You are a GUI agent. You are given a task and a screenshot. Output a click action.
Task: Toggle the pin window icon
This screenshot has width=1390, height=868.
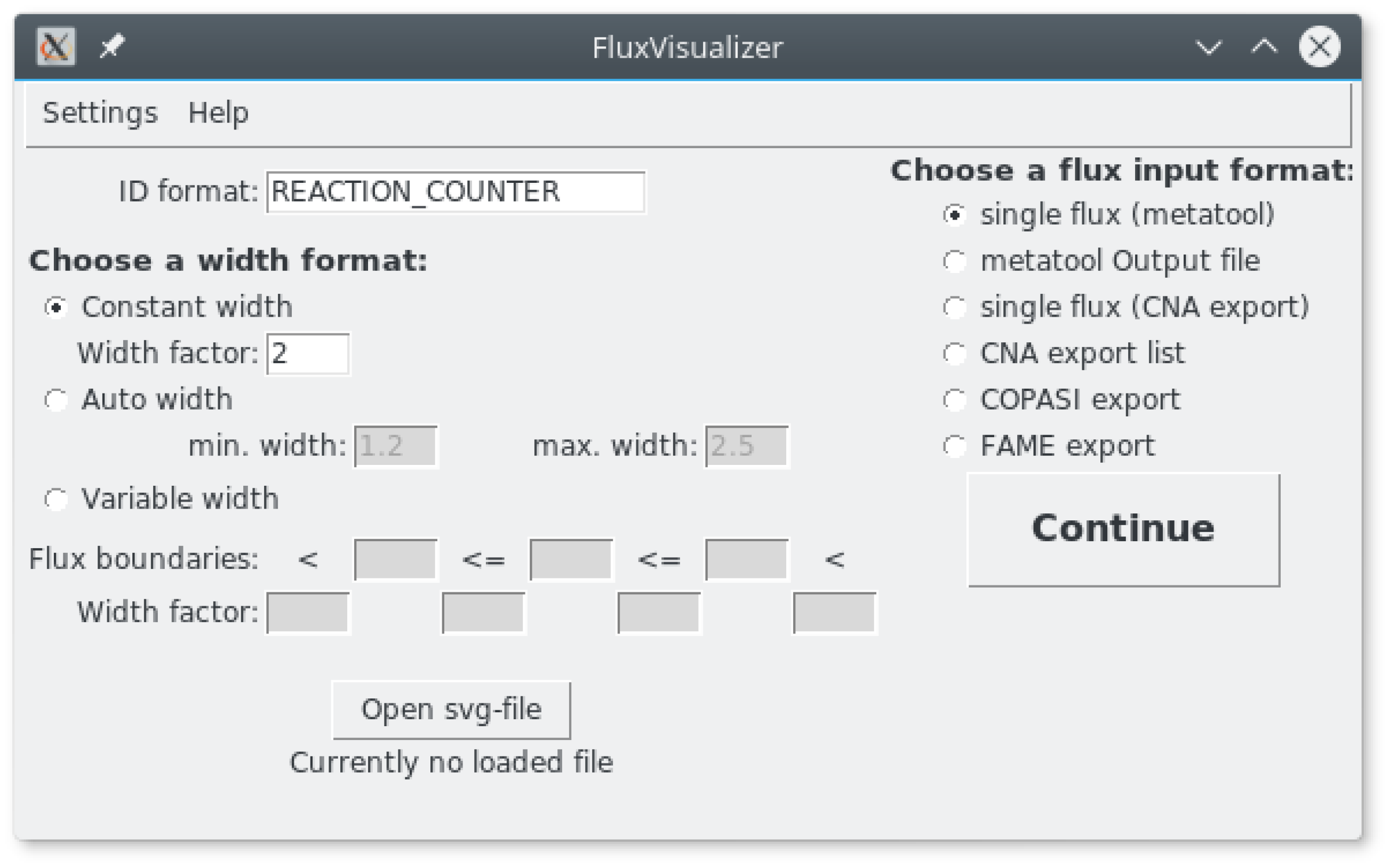click(x=111, y=46)
